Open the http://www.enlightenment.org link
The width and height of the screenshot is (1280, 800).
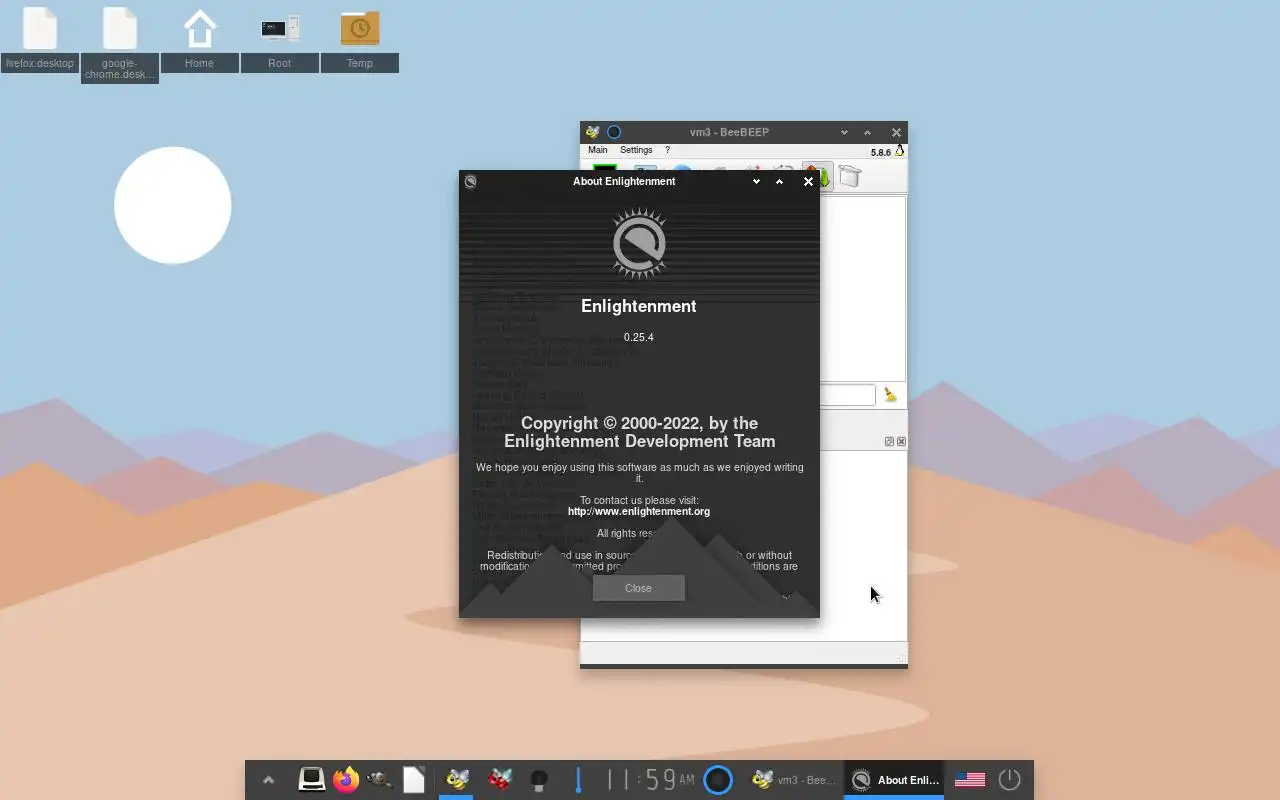pyautogui.click(x=638, y=512)
